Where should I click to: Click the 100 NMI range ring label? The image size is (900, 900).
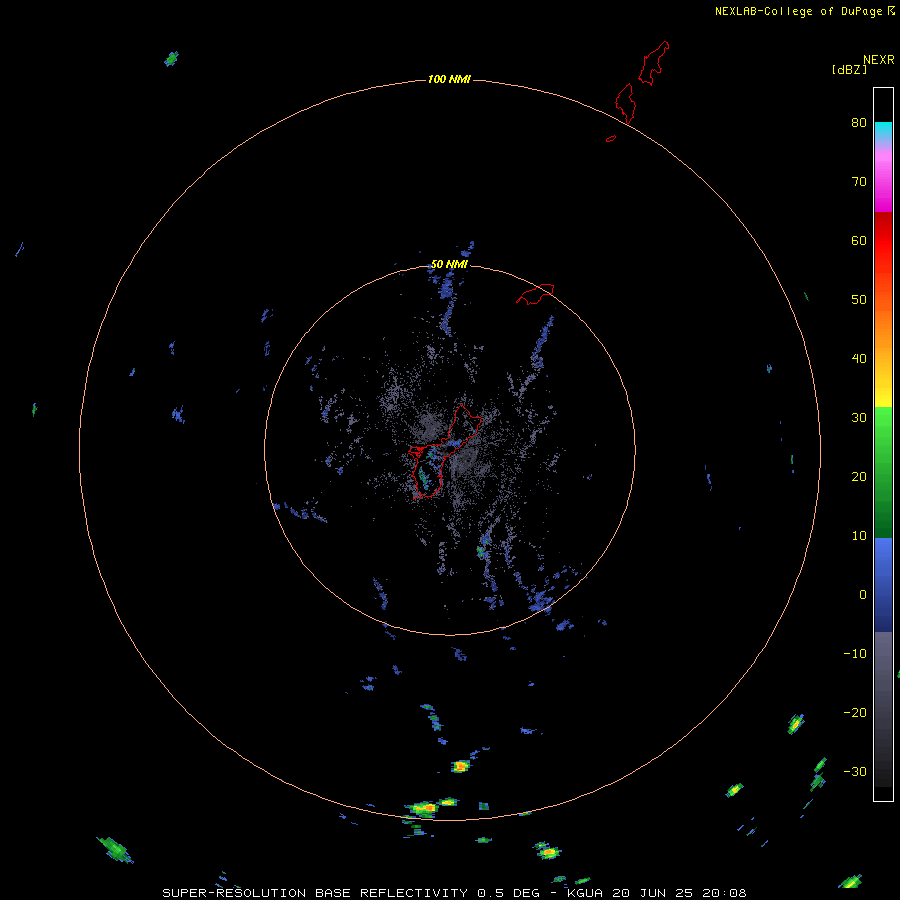point(449,79)
